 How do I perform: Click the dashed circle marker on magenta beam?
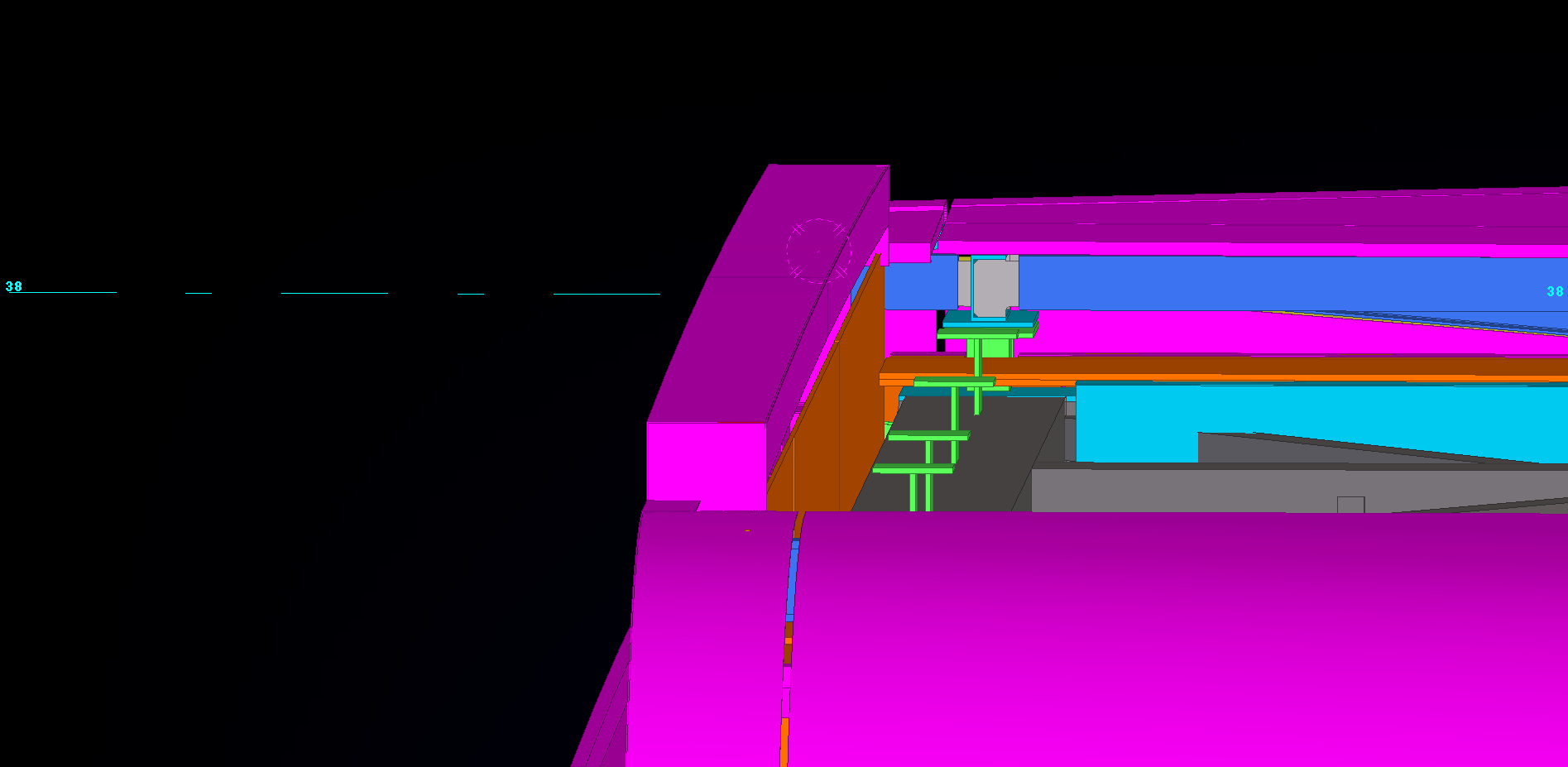[x=818, y=251]
